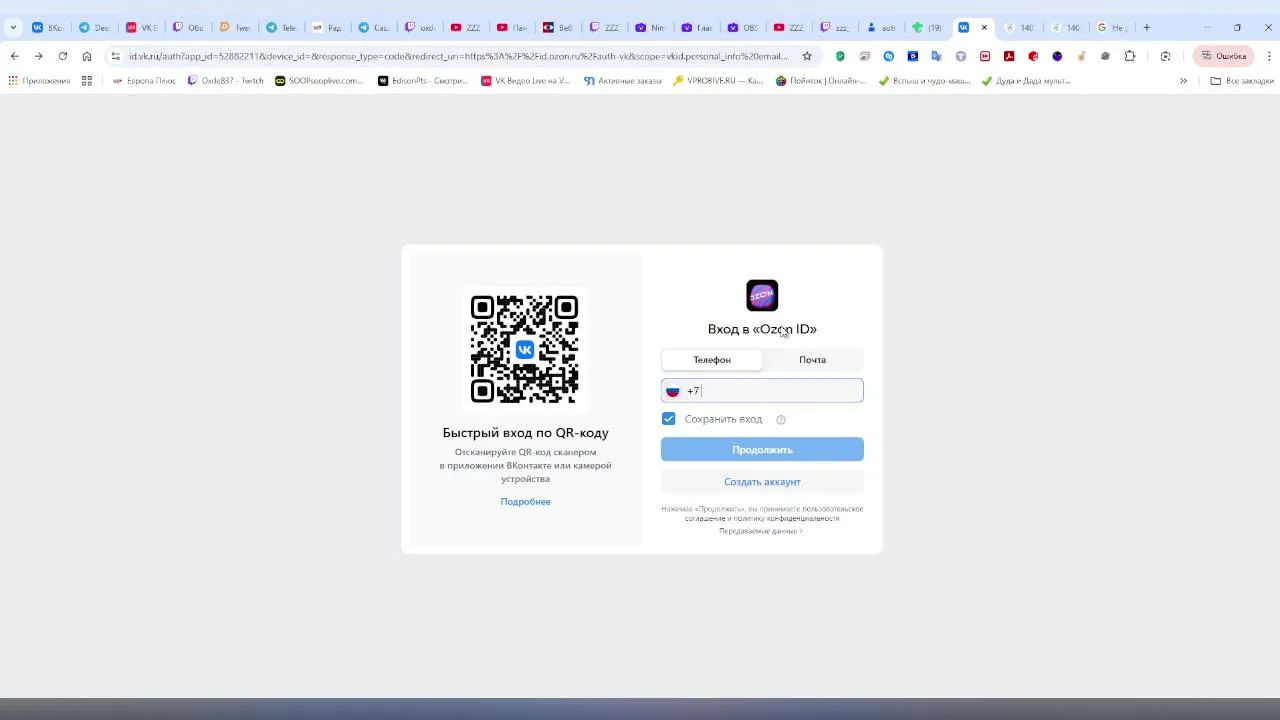The width and height of the screenshot is (1280, 720).
Task: Open the Пойнток Онлайн bookmark
Action: 821,81
